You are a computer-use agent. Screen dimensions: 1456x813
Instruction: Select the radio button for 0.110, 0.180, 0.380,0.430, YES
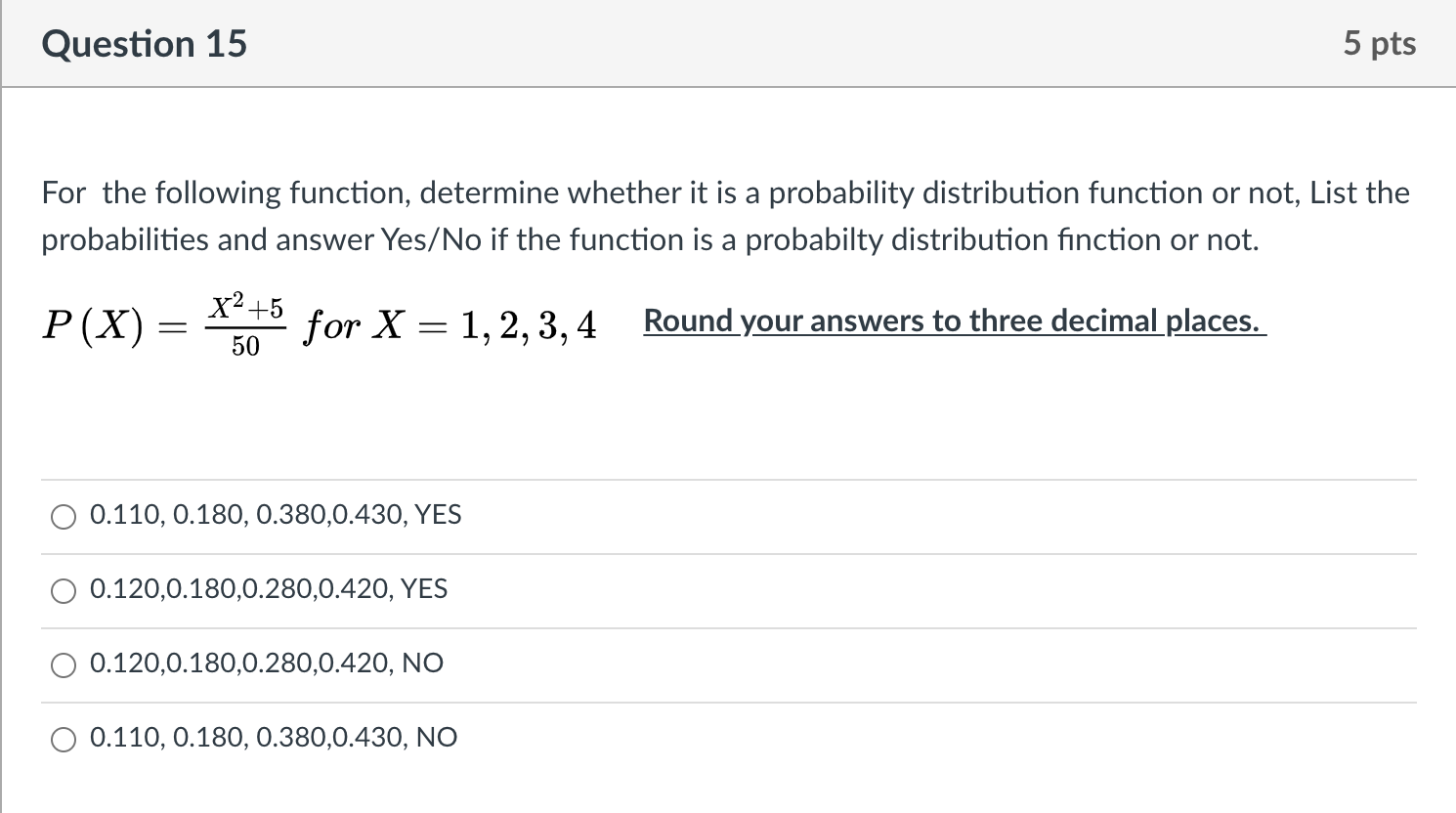(x=64, y=517)
